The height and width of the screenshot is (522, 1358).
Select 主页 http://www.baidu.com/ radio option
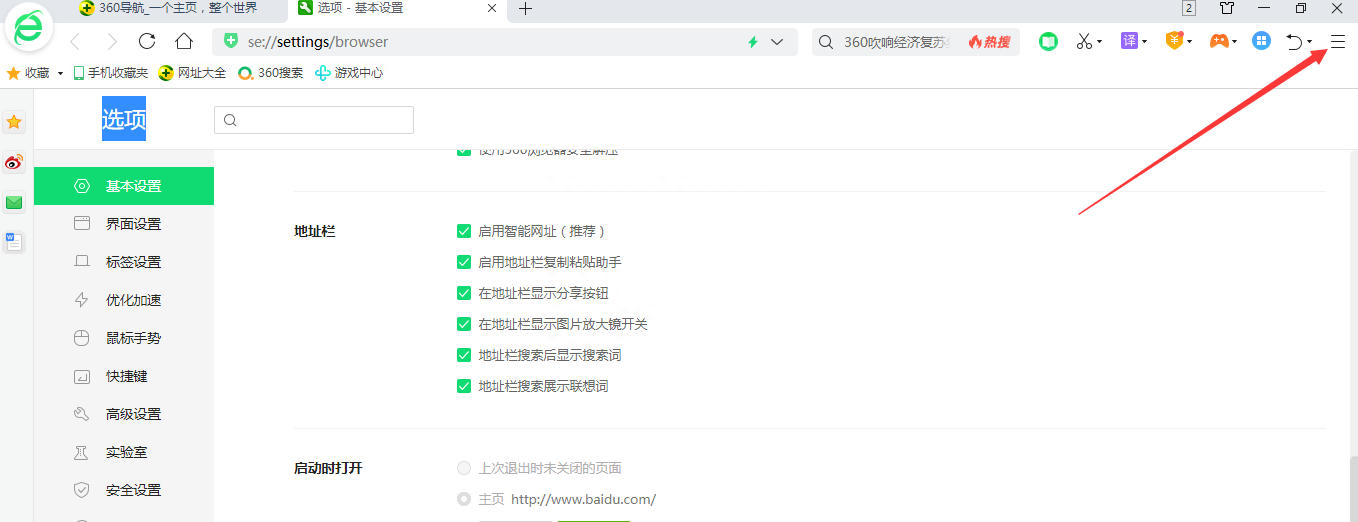tap(464, 499)
